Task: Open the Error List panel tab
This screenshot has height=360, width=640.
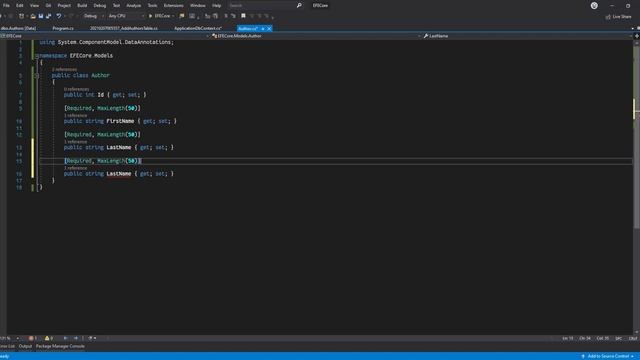Action: (x=7, y=346)
